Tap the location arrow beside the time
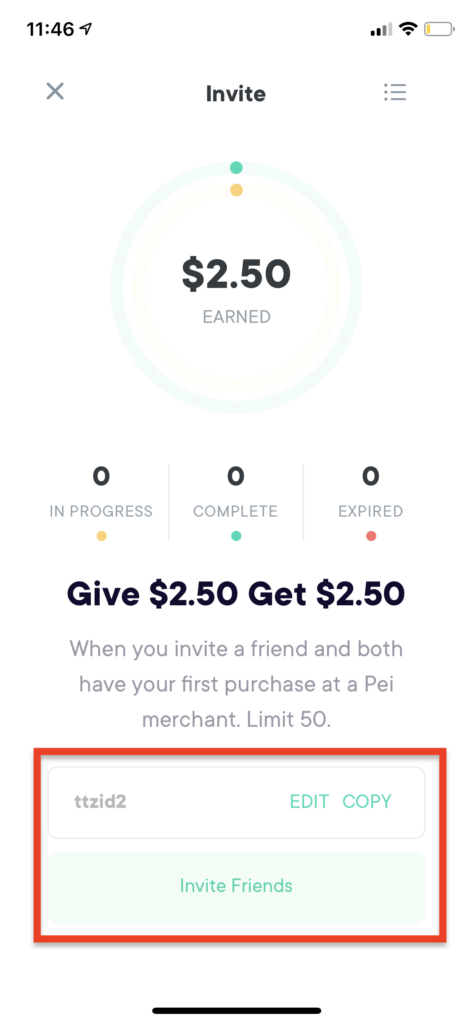This screenshot has width=473, height=1024. [x=86, y=29]
